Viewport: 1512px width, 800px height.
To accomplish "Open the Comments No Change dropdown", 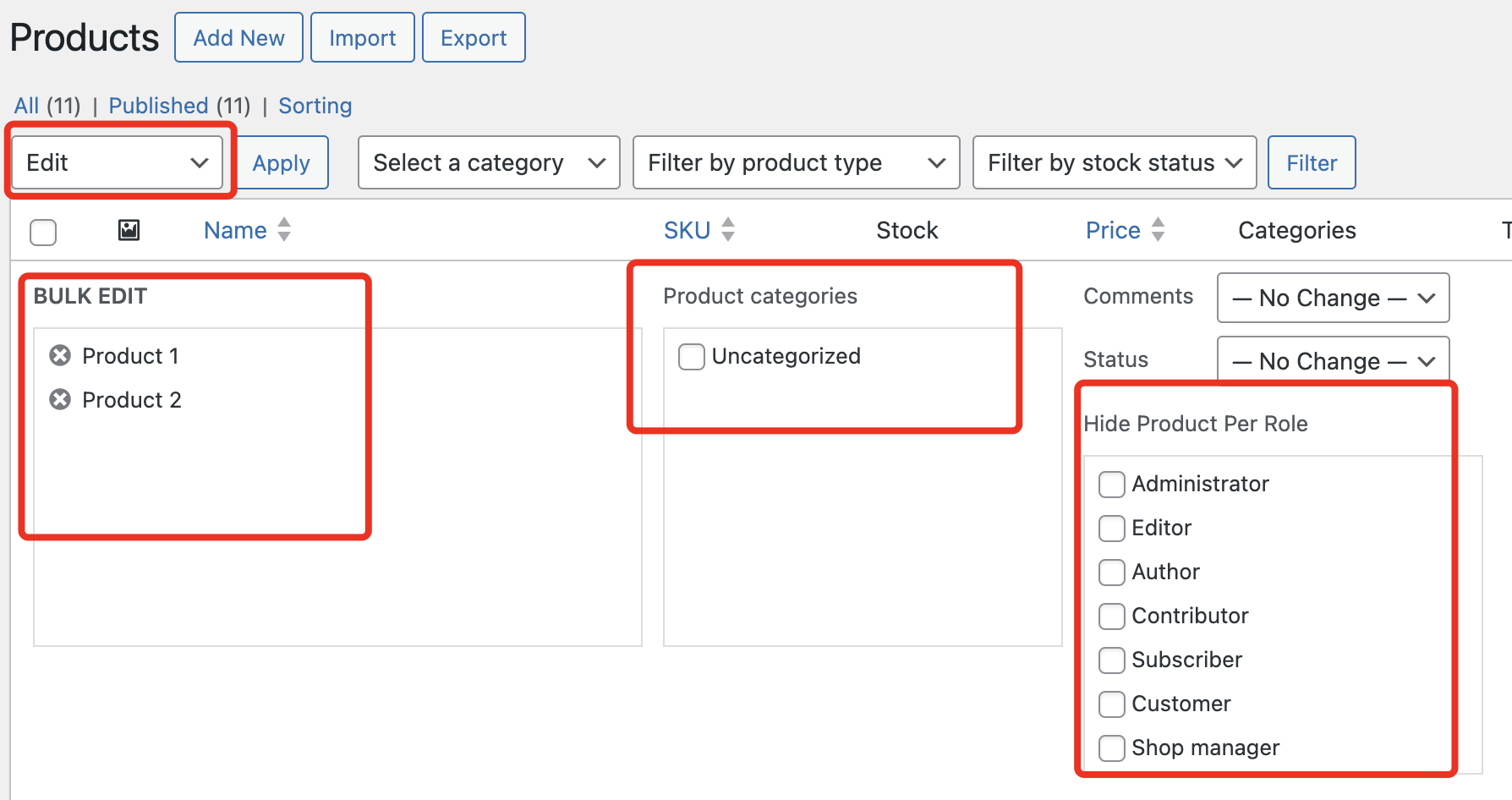I will pos(1333,298).
